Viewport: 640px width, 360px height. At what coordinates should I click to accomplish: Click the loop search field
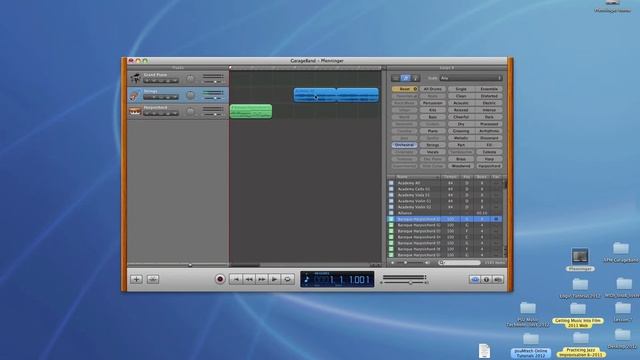pyautogui.click(x=460, y=263)
